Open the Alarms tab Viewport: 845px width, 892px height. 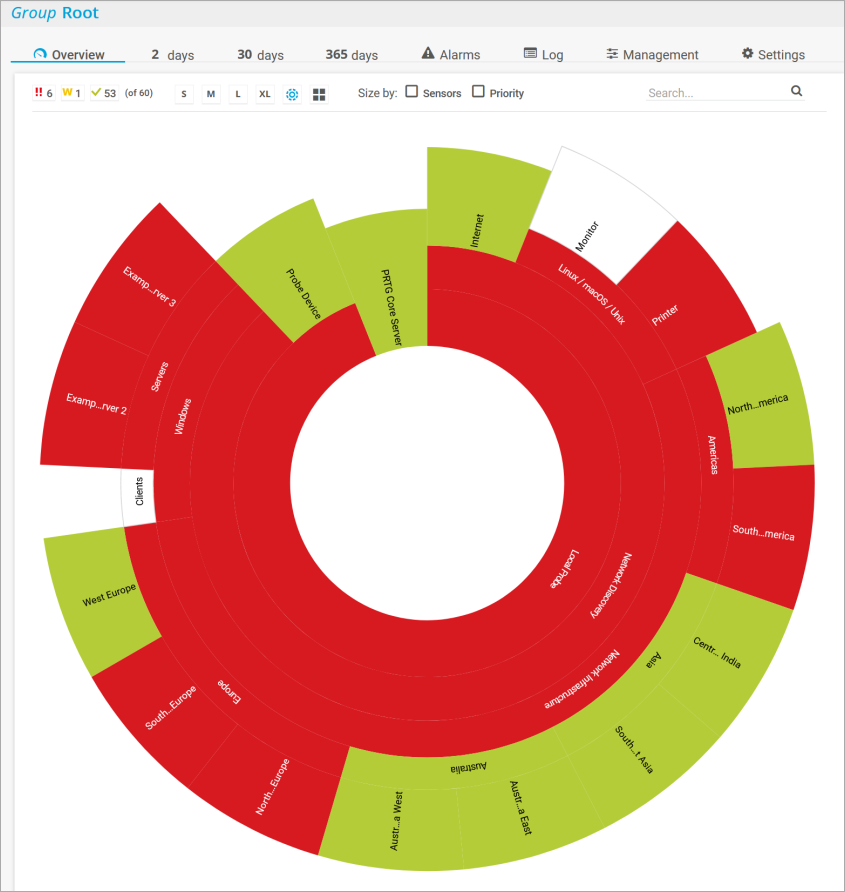tap(450, 55)
